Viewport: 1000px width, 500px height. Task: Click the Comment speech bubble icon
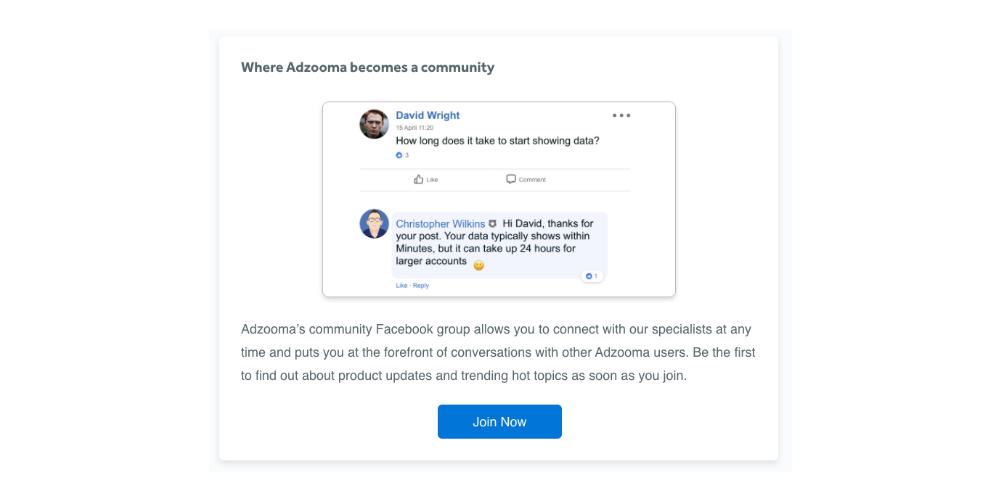[511, 179]
